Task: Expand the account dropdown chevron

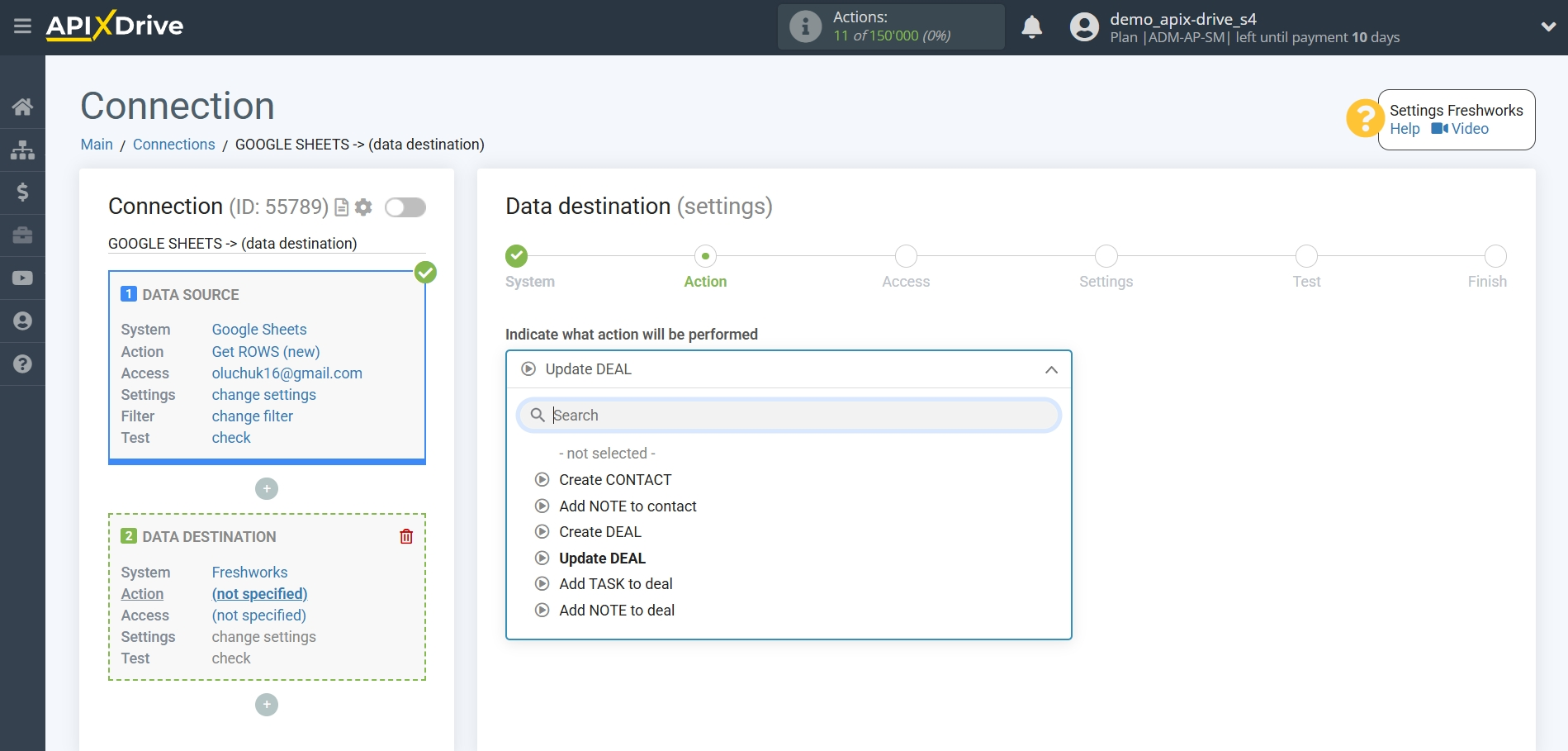Action: (1548, 26)
